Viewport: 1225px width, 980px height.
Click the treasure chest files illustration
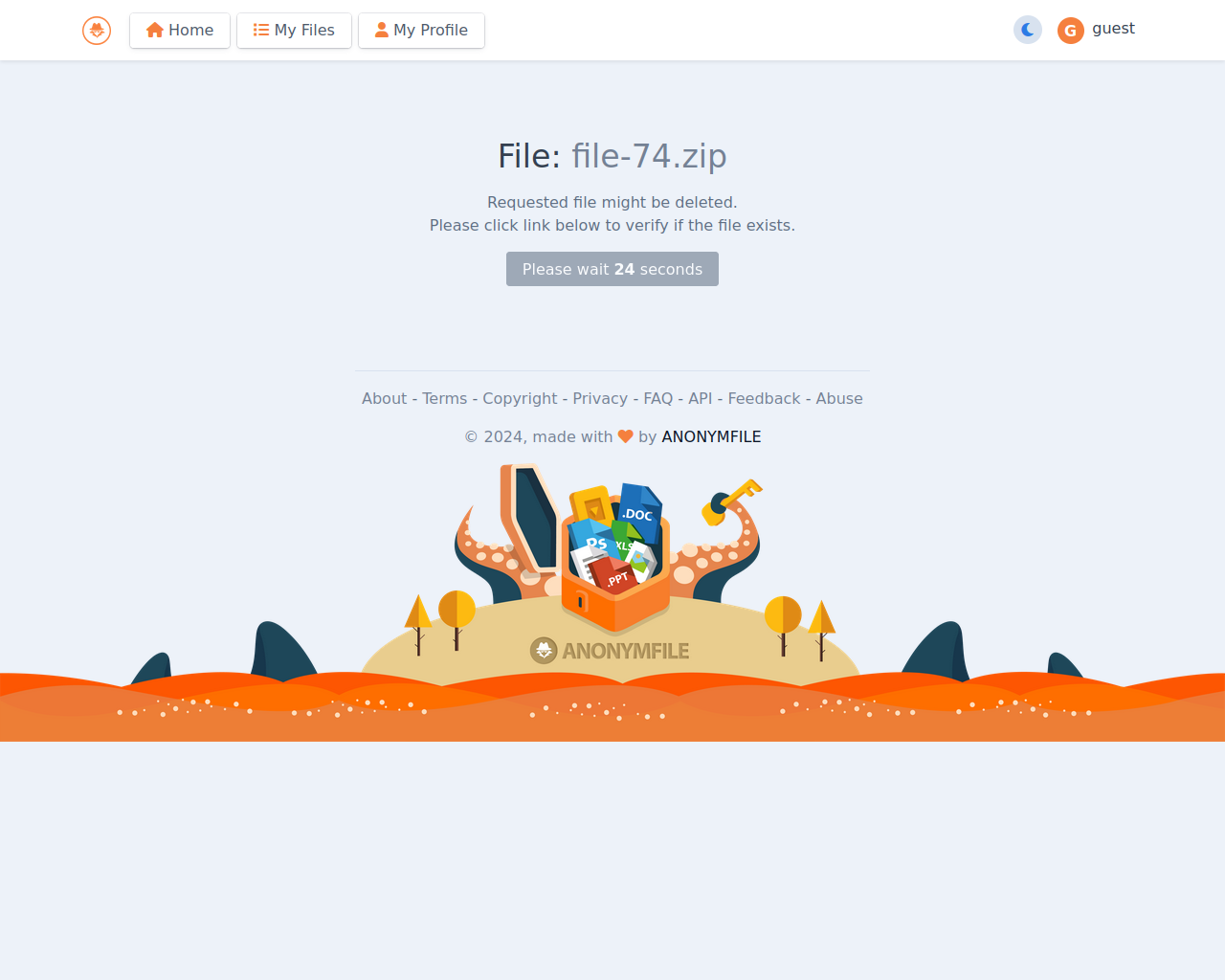point(614,557)
